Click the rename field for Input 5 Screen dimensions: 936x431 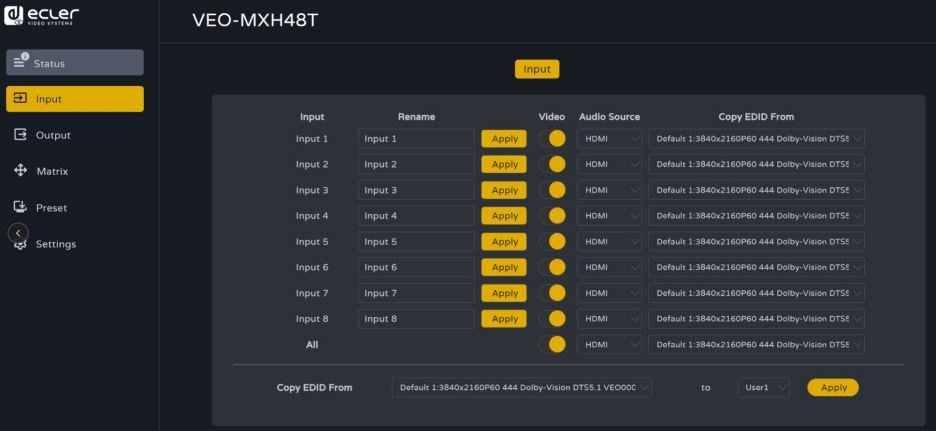416,242
